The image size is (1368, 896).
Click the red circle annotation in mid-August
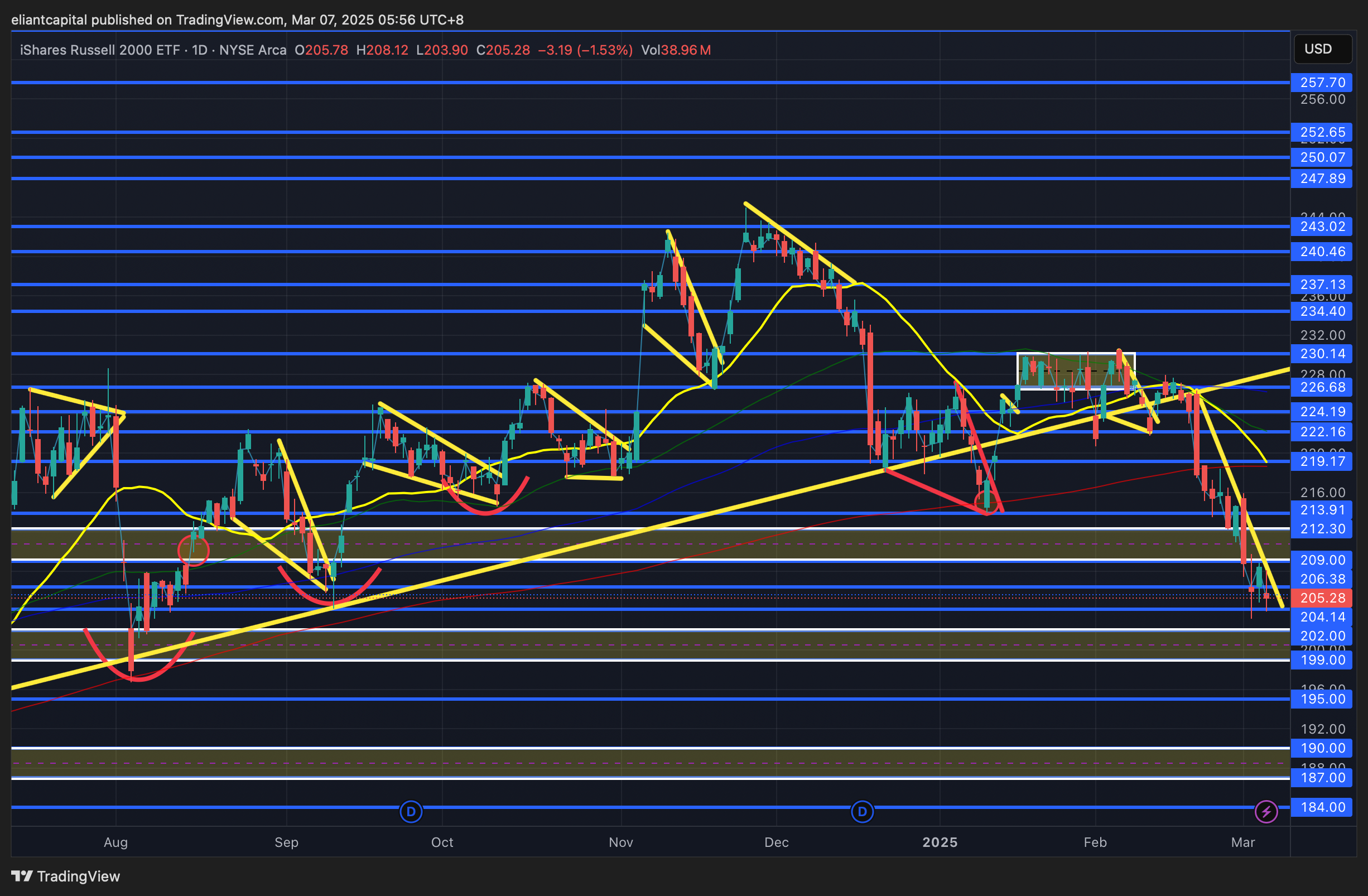coord(193,550)
